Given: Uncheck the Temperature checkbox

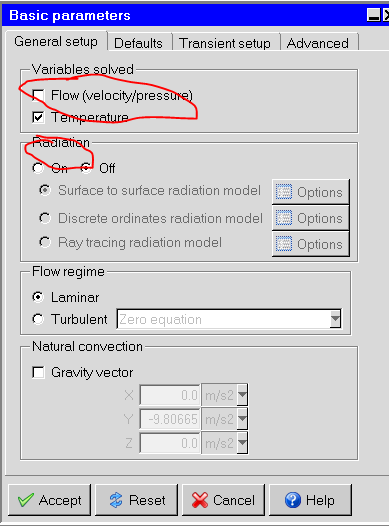Looking at the screenshot, I should (38, 117).
